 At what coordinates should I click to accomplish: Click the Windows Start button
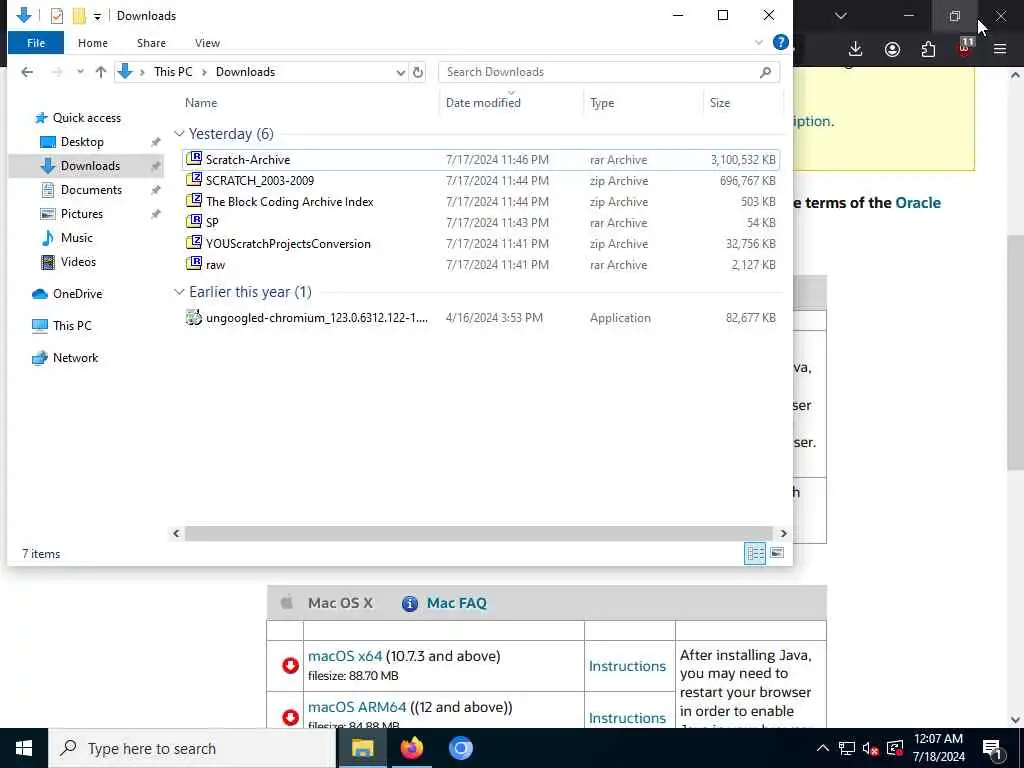point(24,748)
